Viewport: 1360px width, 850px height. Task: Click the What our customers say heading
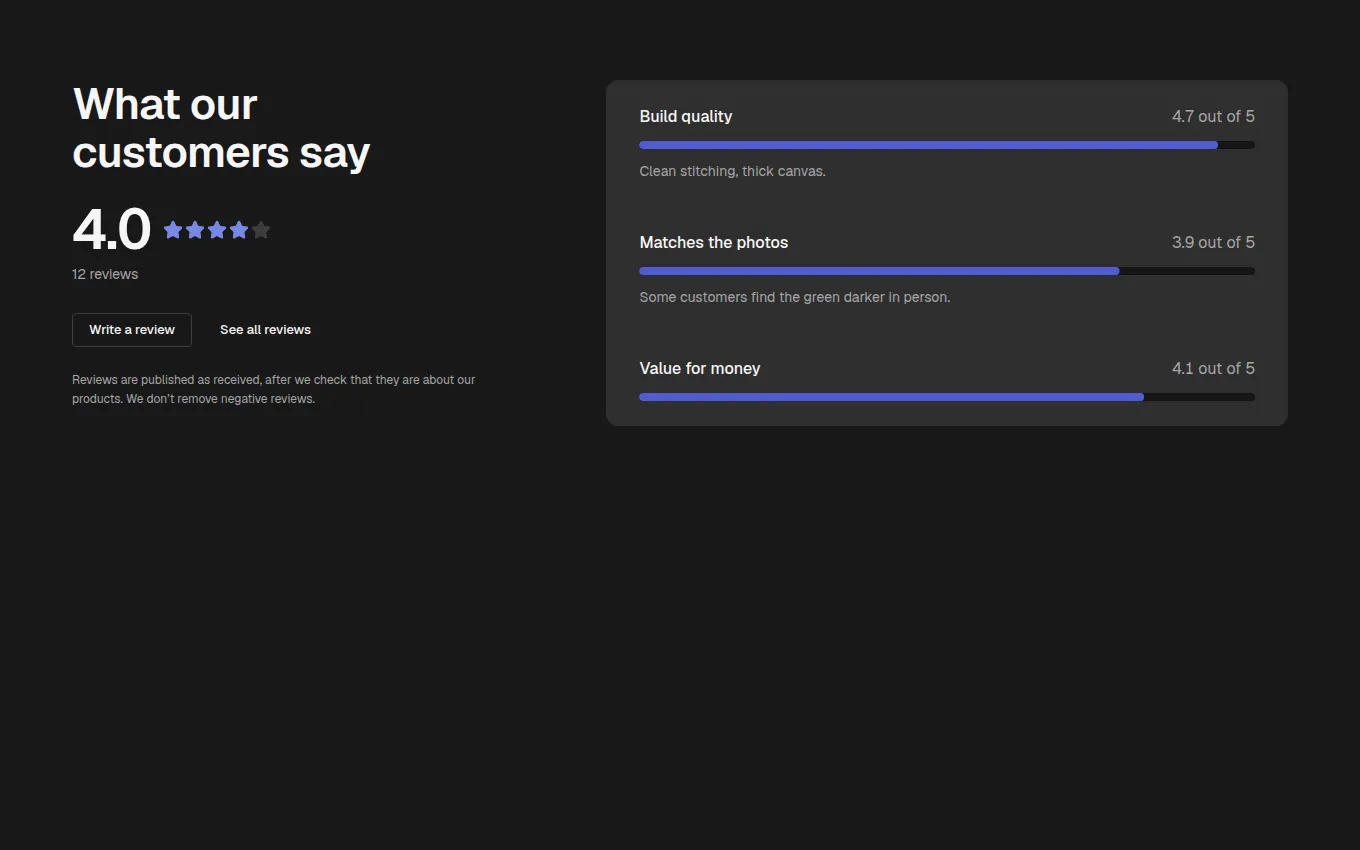click(221, 128)
